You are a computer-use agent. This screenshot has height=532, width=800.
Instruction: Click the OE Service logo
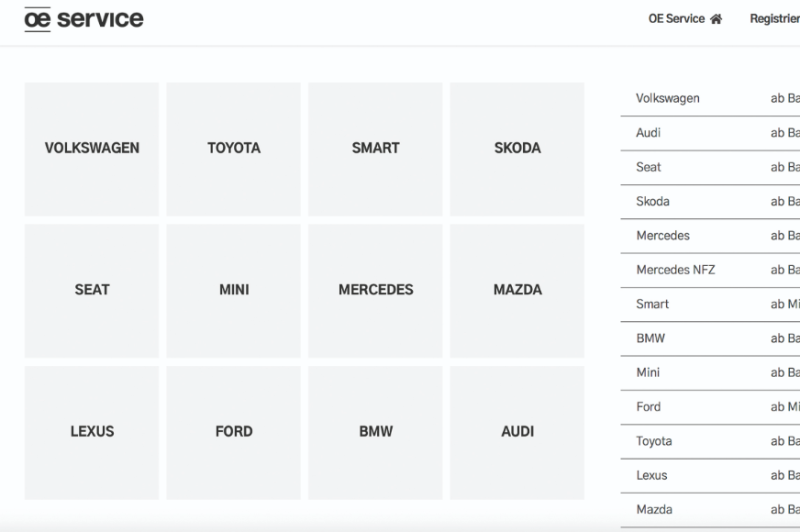[x=84, y=19]
